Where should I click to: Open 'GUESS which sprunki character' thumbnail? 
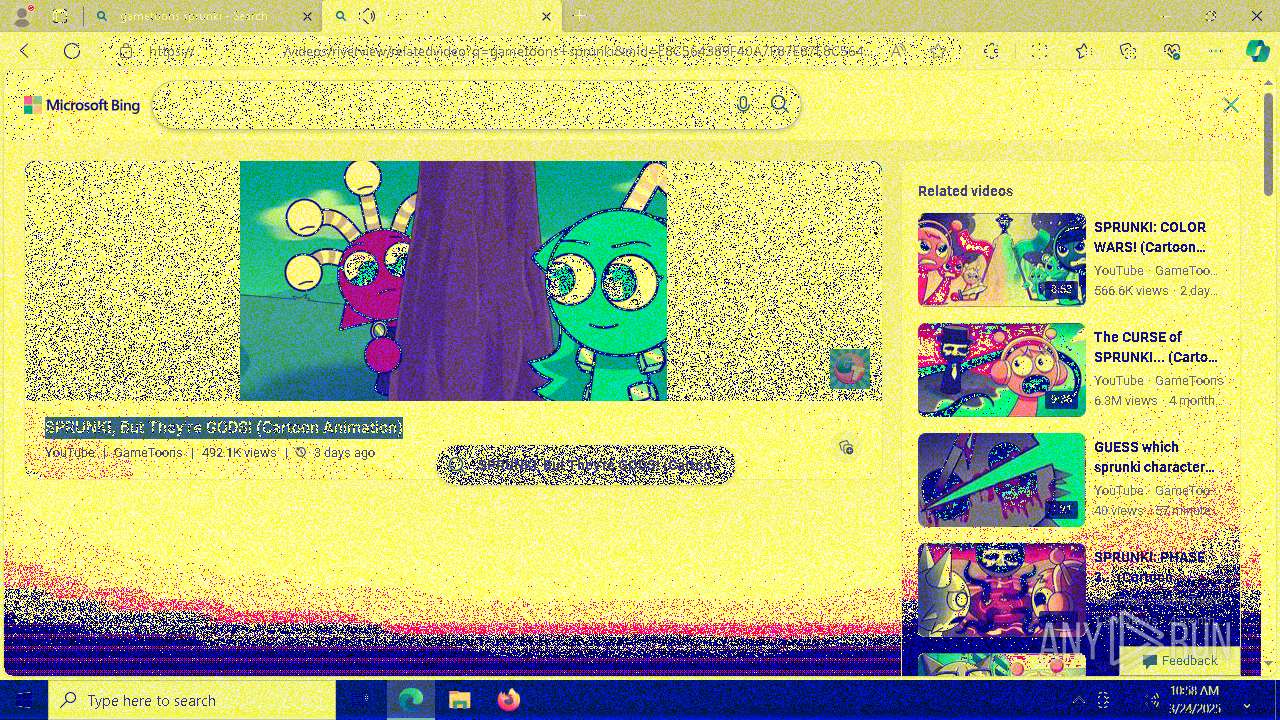coord(1002,479)
